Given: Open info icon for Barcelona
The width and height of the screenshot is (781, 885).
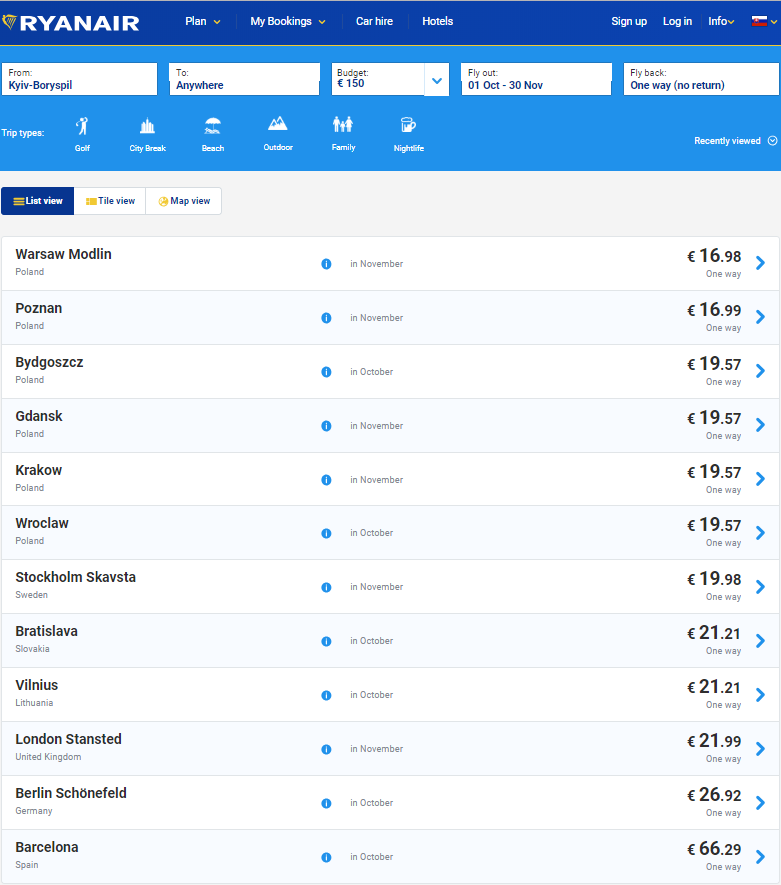Looking at the screenshot, I should [x=326, y=857].
